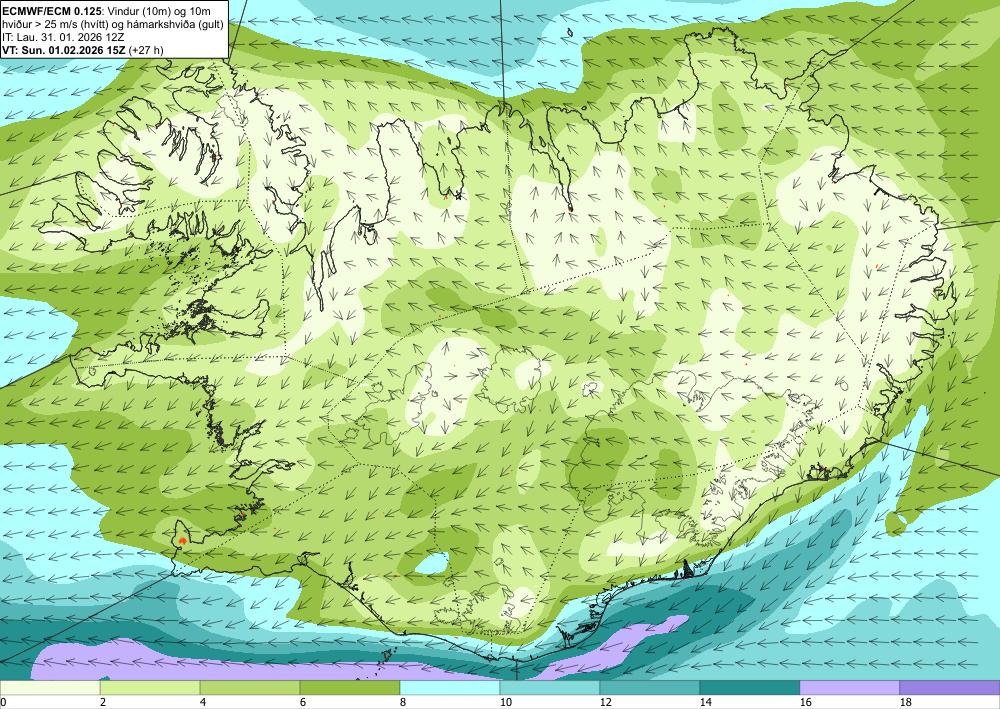Click the 12–14 m/s teal legend swatch
This screenshot has width=1000, height=709.
[x=650, y=687]
